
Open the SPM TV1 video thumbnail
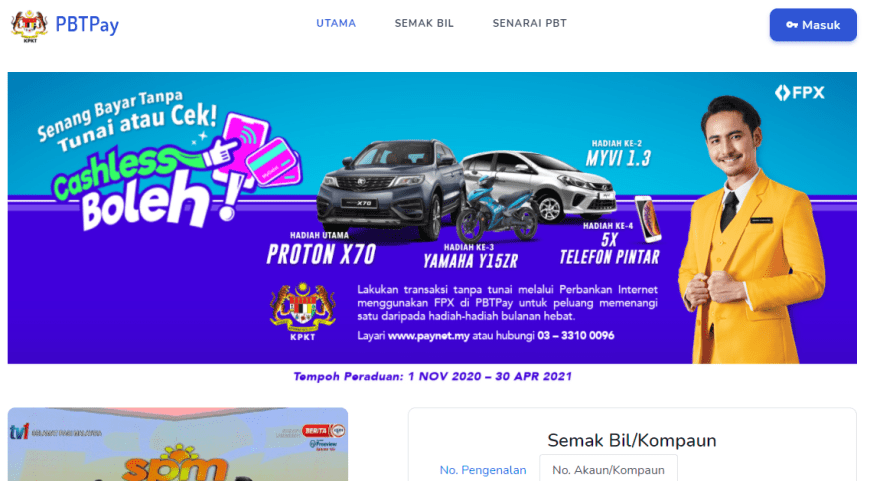178,444
